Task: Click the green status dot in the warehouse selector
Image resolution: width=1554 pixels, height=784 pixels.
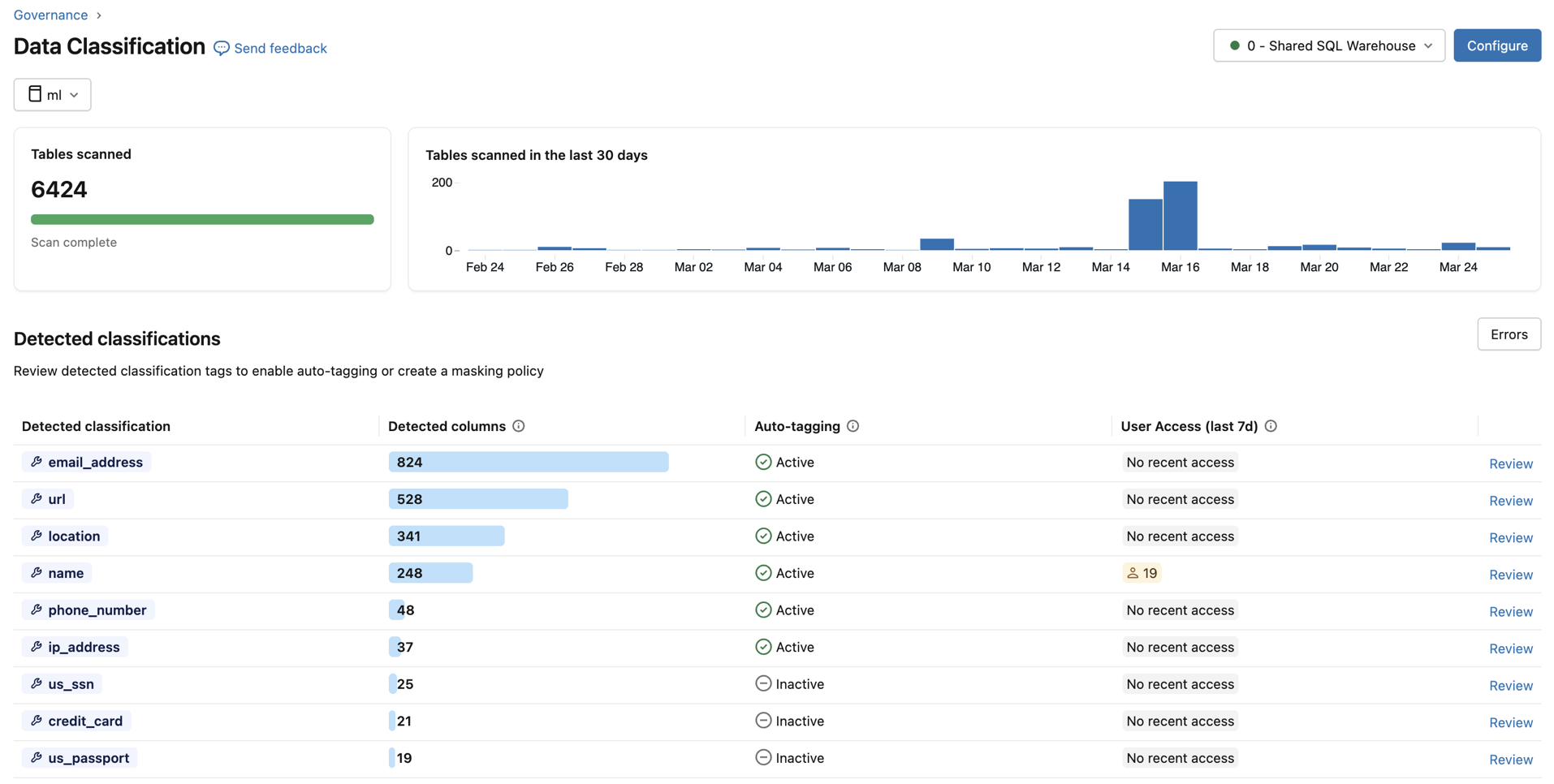Action: coord(1234,45)
